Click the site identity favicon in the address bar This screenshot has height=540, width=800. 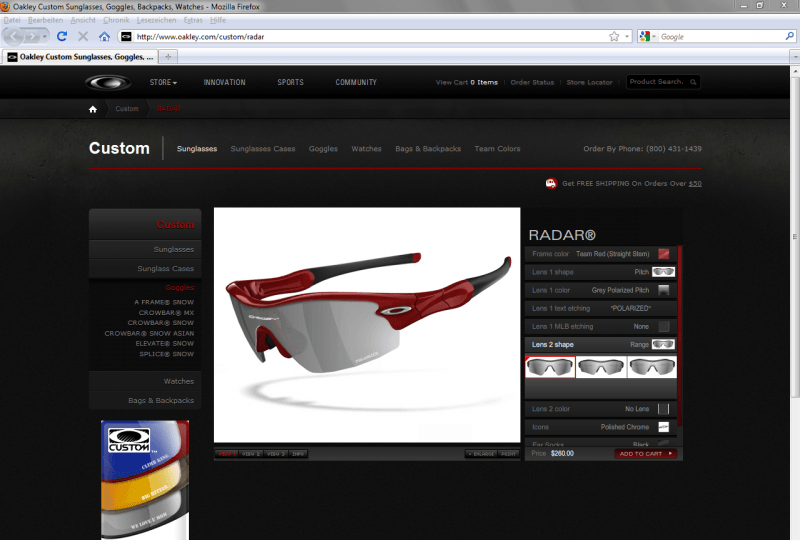pyautogui.click(x=126, y=37)
